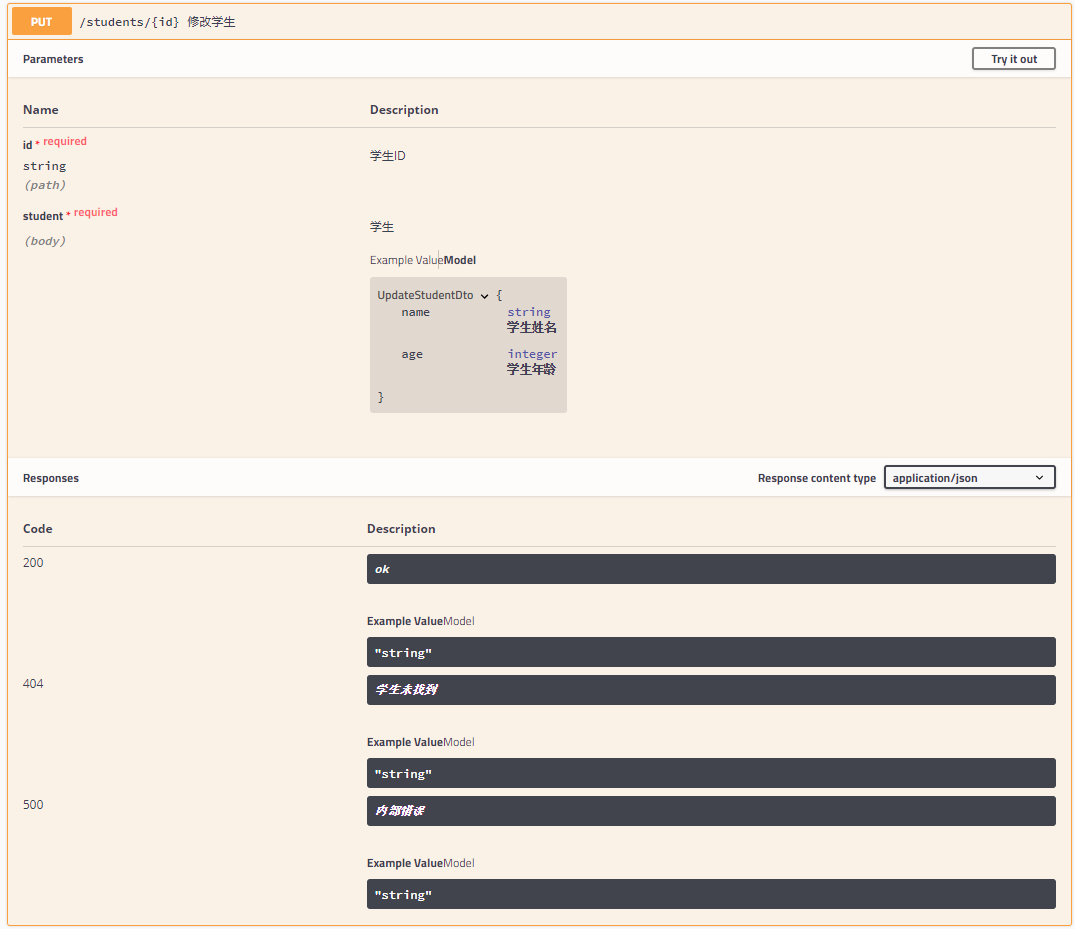Click the 学生姓名 field description
This screenshot has width=1075, height=929.
coord(531,328)
